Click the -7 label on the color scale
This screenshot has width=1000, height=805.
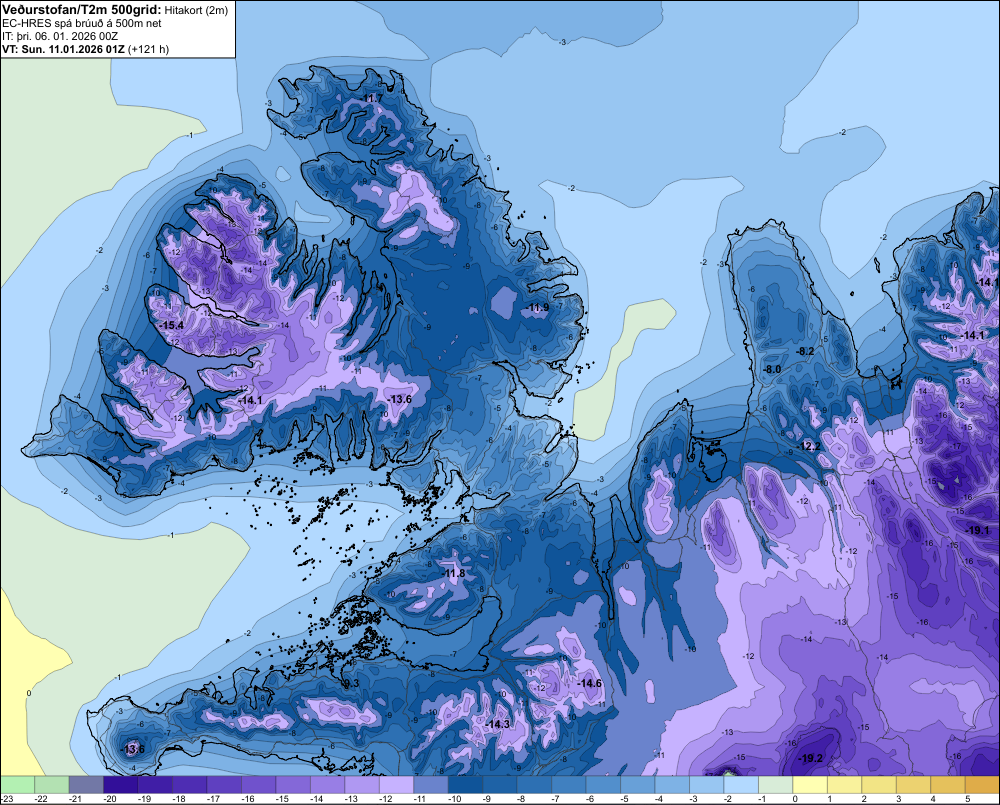coord(556,799)
